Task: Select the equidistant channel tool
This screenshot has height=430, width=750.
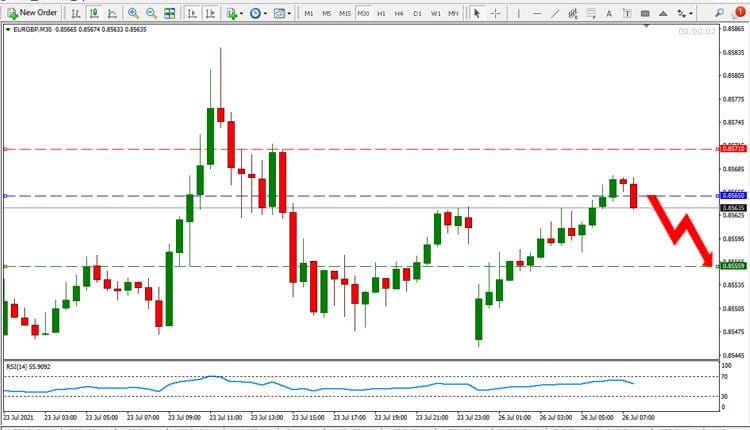Action: click(x=573, y=13)
